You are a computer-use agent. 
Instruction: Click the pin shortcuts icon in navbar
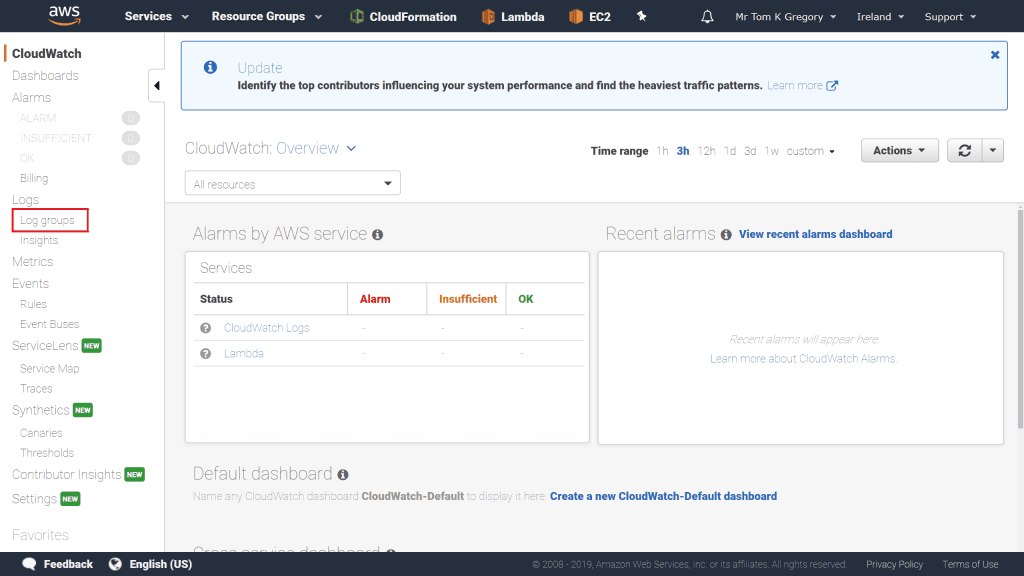[642, 17]
